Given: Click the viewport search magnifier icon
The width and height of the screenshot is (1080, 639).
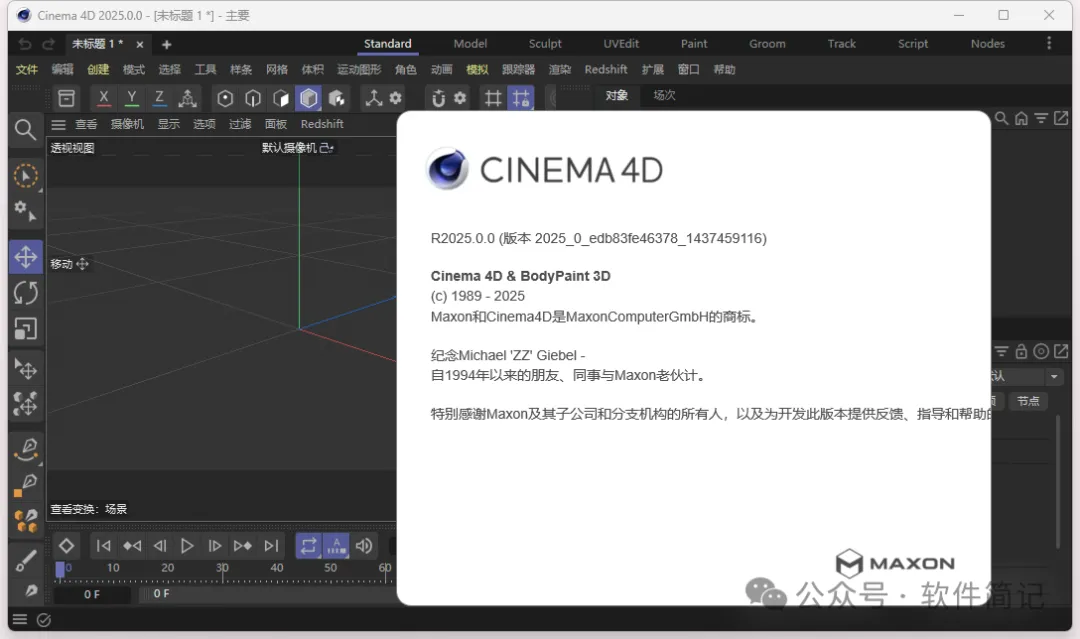Looking at the screenshot, I should pos(26,129).
